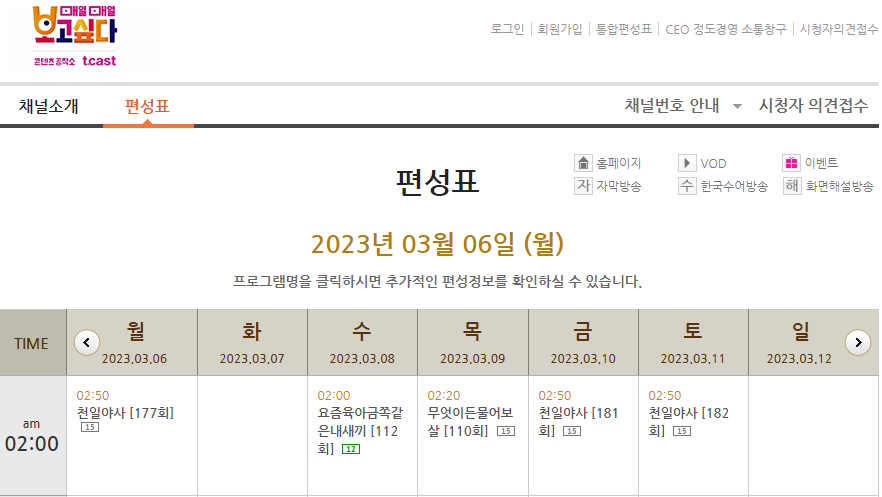Viewport: 882px width, 497px height.
Task: Go to next week with right arrow
Action: click(858, 342)
